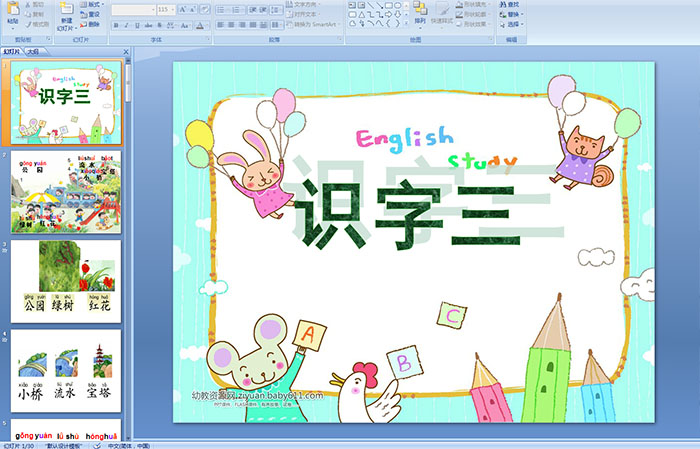Viewport: 700px width, 449px height.
Task: Toggle Italic formatting
Action: click(x=126, y=25)
